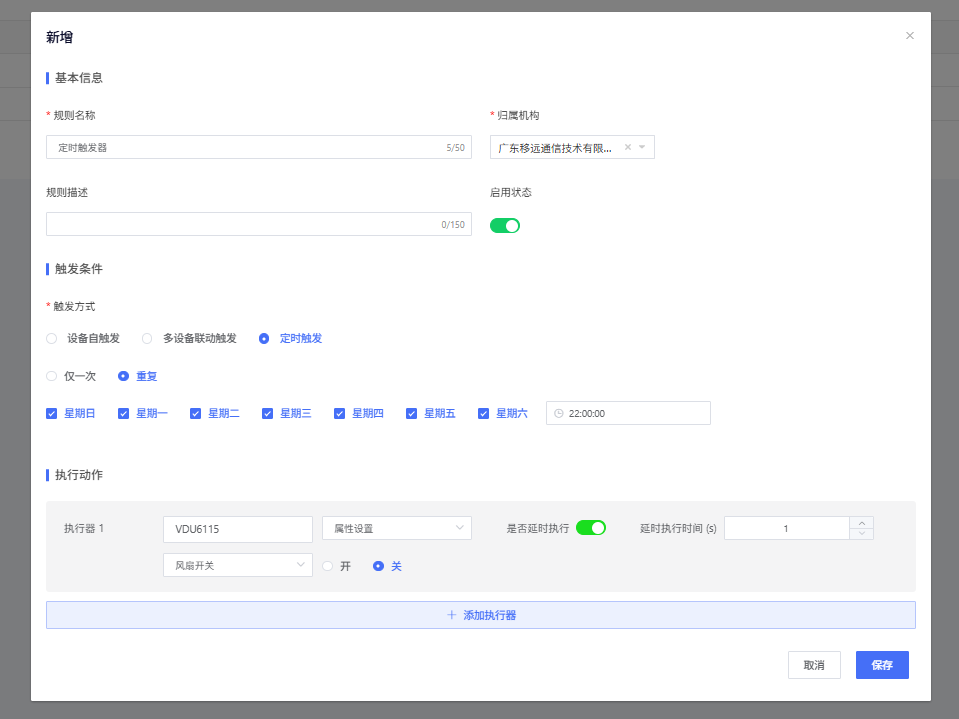The width and height of the screenshot is (959, 719).
Task: Select 开 for the fan switch
Action: click(327, 566)
